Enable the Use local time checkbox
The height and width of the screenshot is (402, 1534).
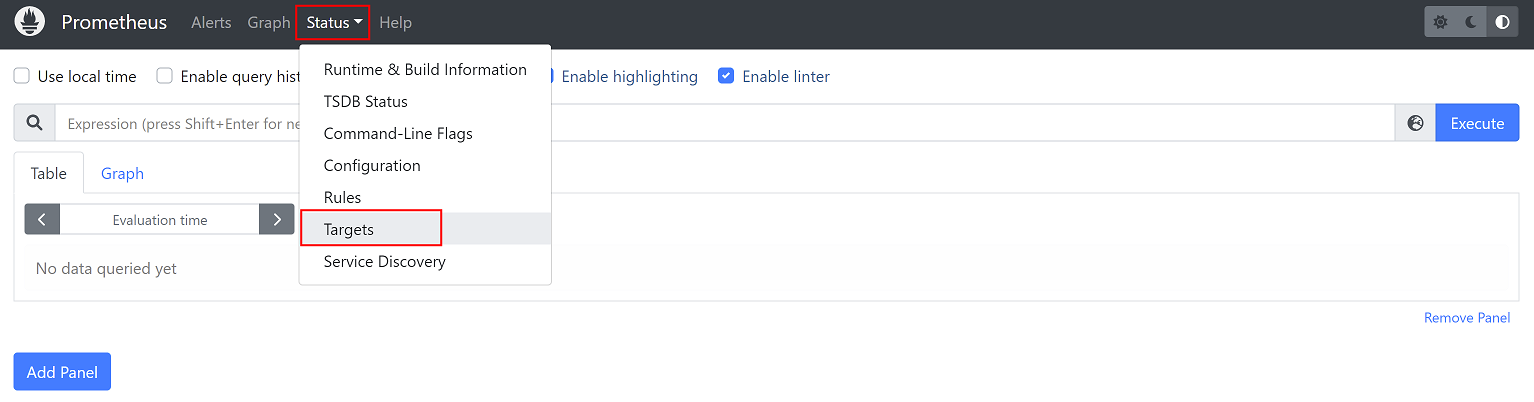coord(22,76)
